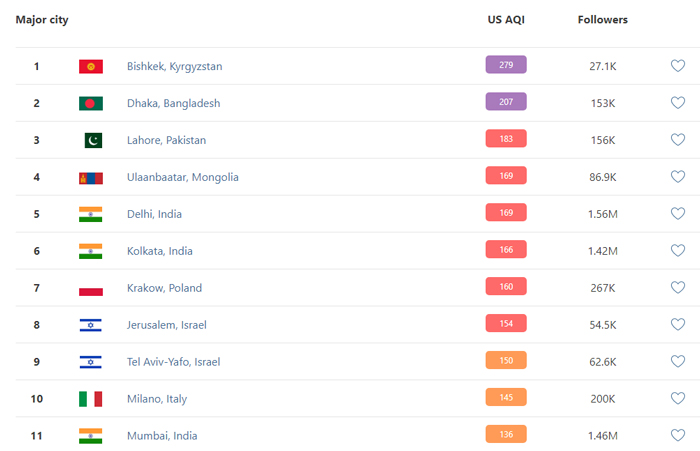This screenshot has width=700, height=451.
Task: Click the Italy flag beside Milano
Action: click(x=91, y=399)
